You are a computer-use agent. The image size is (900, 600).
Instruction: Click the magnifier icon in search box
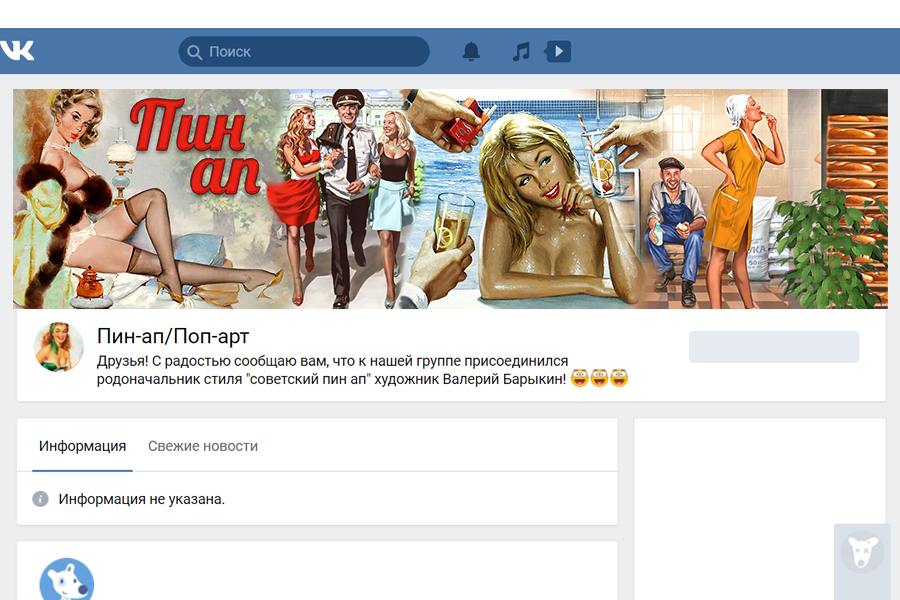point(195,52)
